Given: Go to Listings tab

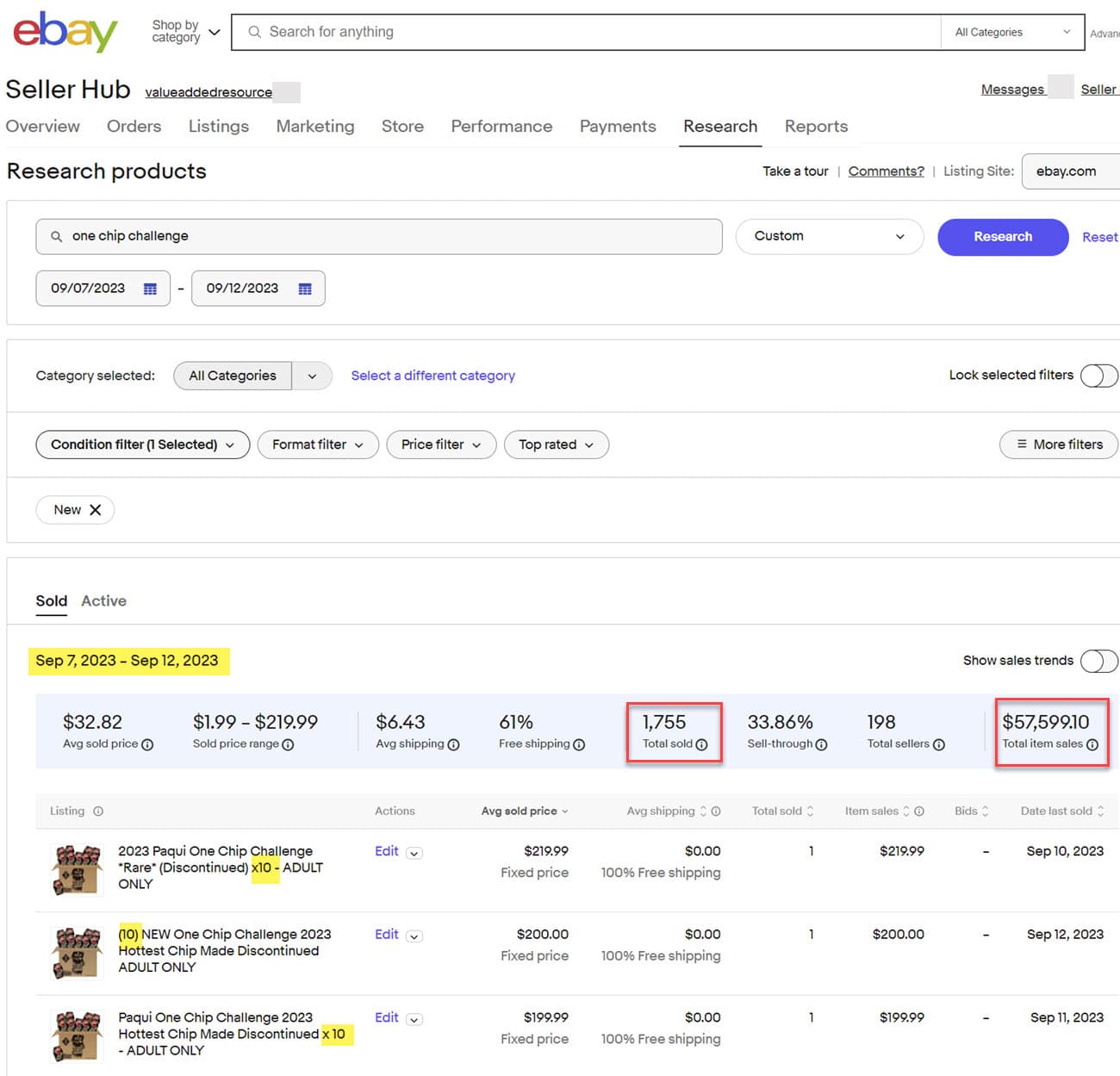Looking at the screenshot, I should click(219, 126).
